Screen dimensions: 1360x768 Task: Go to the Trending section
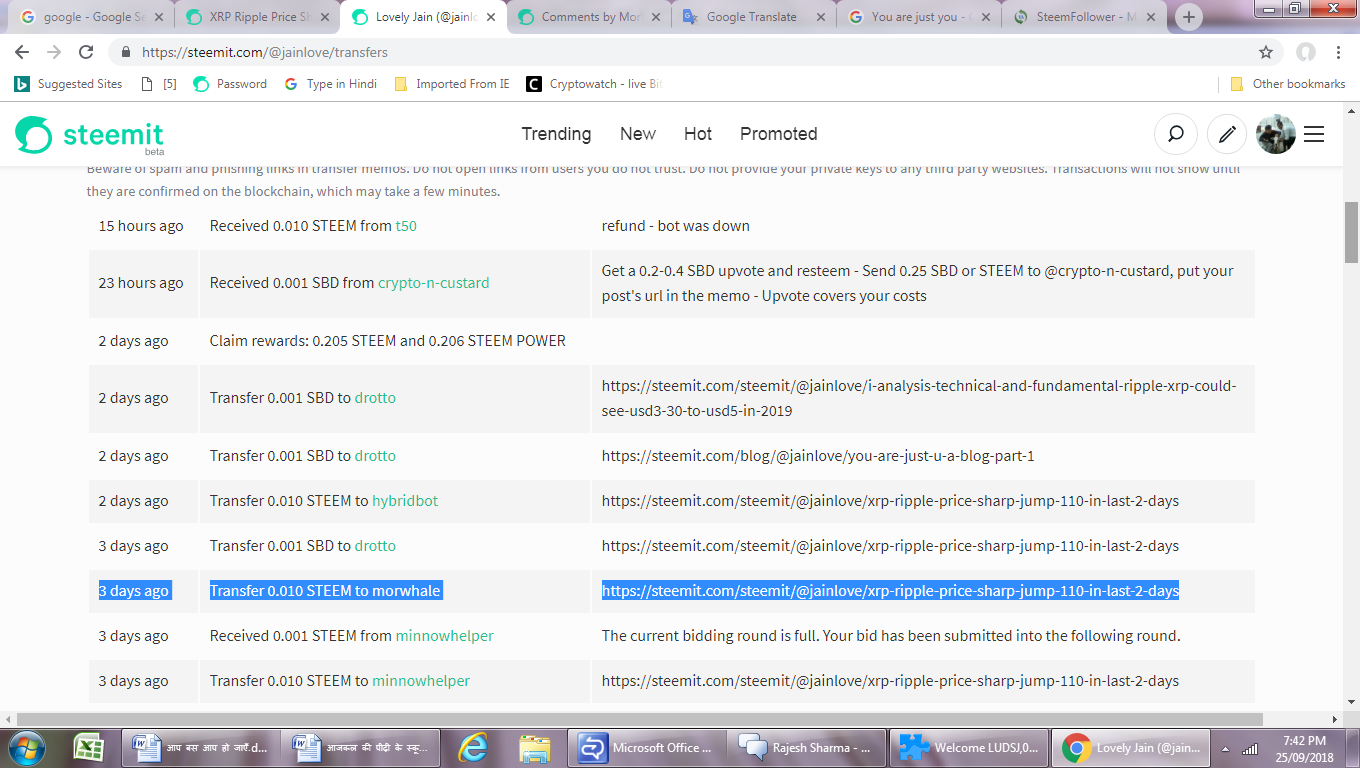(556, 134)
